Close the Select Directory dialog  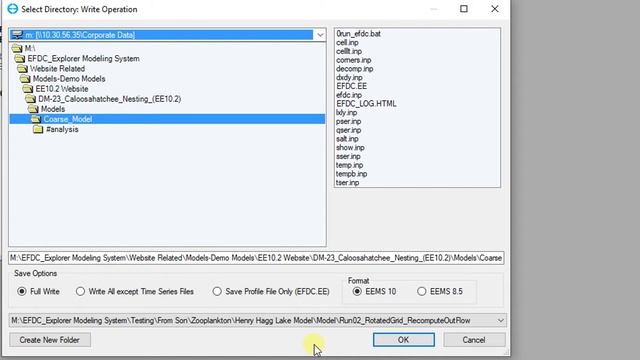click(x=495, y=9)
